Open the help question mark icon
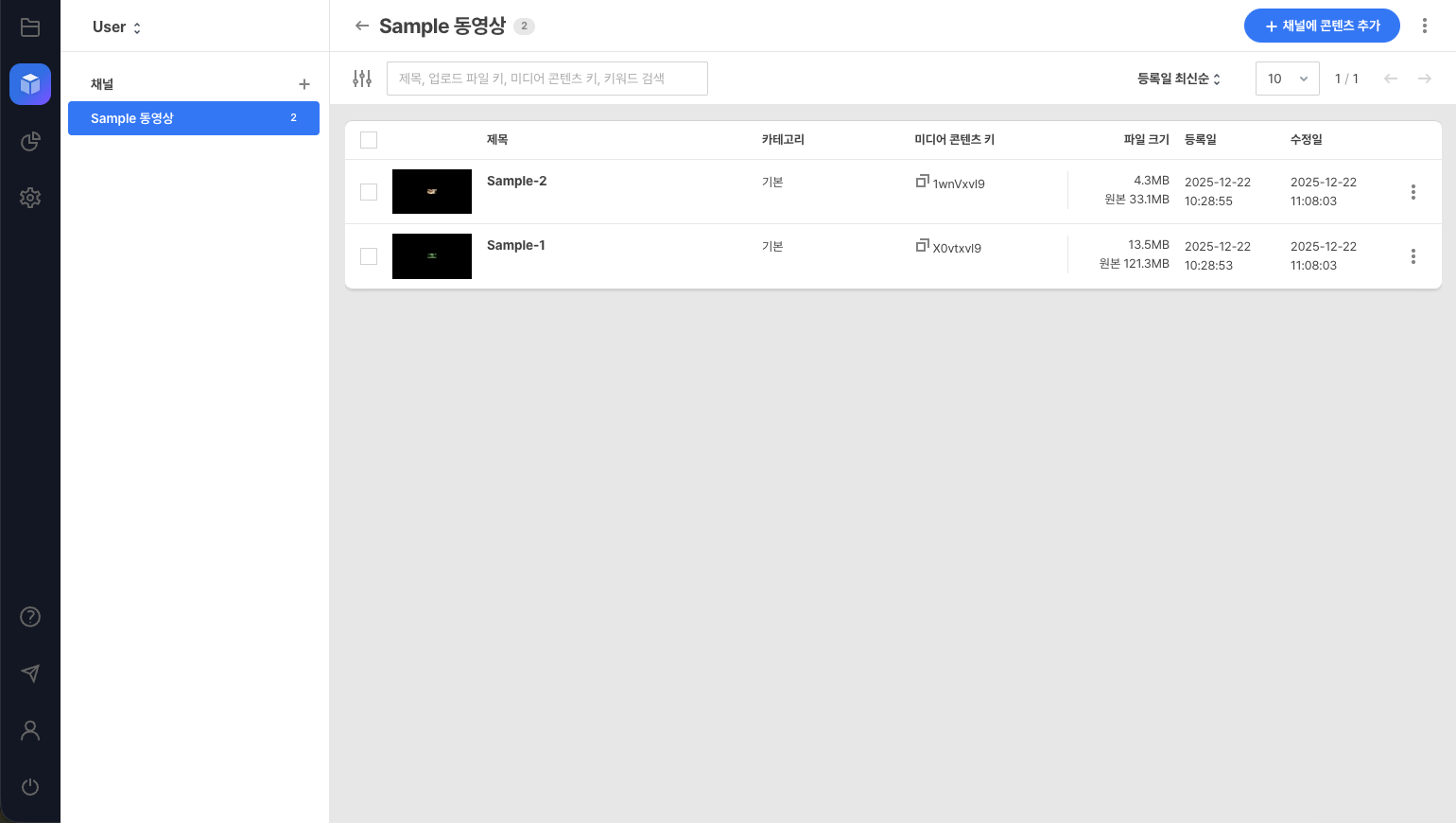The image size is (1456, 823). coord(30,617)
